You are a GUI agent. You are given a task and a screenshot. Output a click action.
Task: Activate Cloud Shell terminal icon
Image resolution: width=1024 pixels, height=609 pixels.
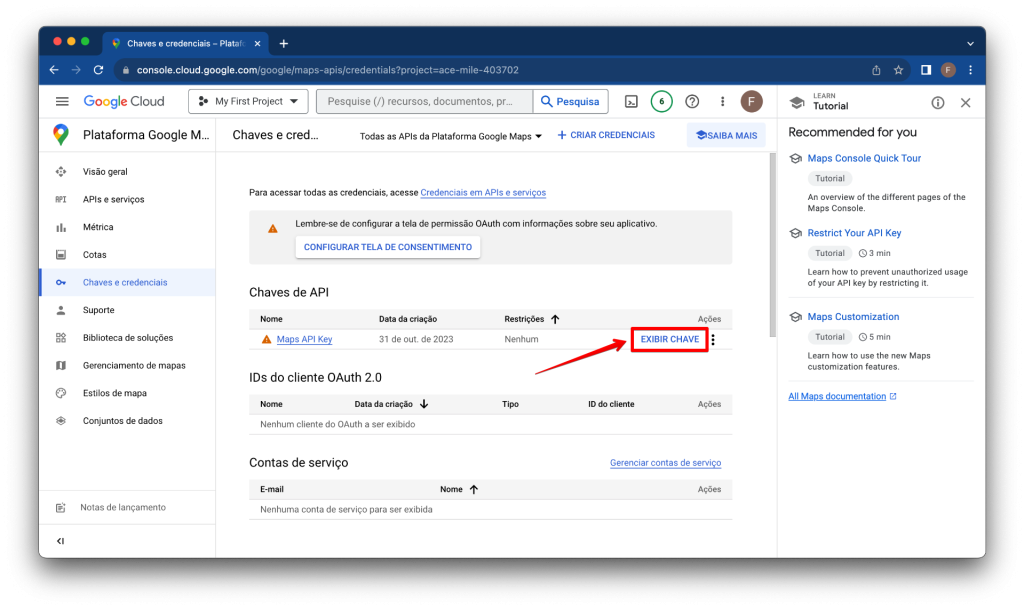(632, 101)
